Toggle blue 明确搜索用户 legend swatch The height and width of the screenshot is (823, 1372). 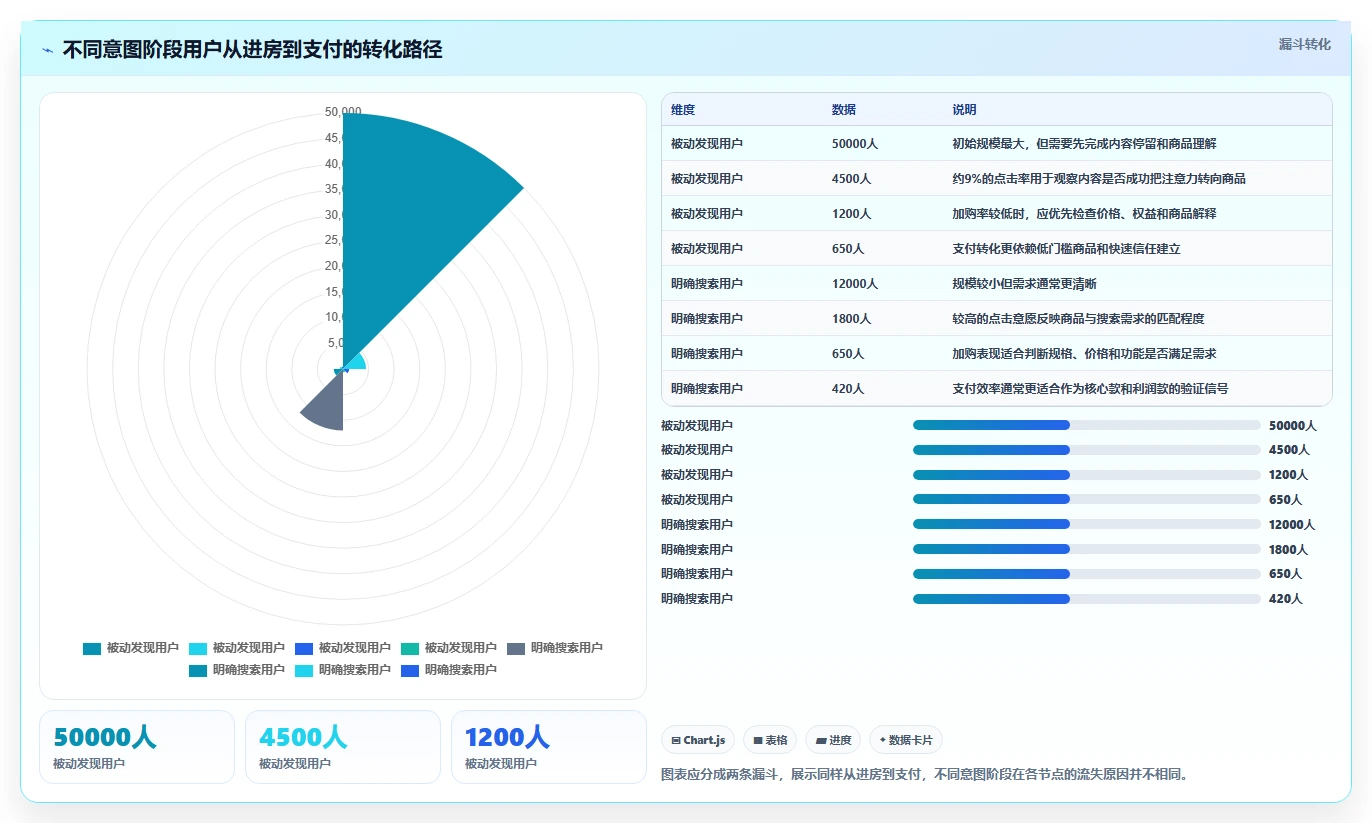point(410,670)
